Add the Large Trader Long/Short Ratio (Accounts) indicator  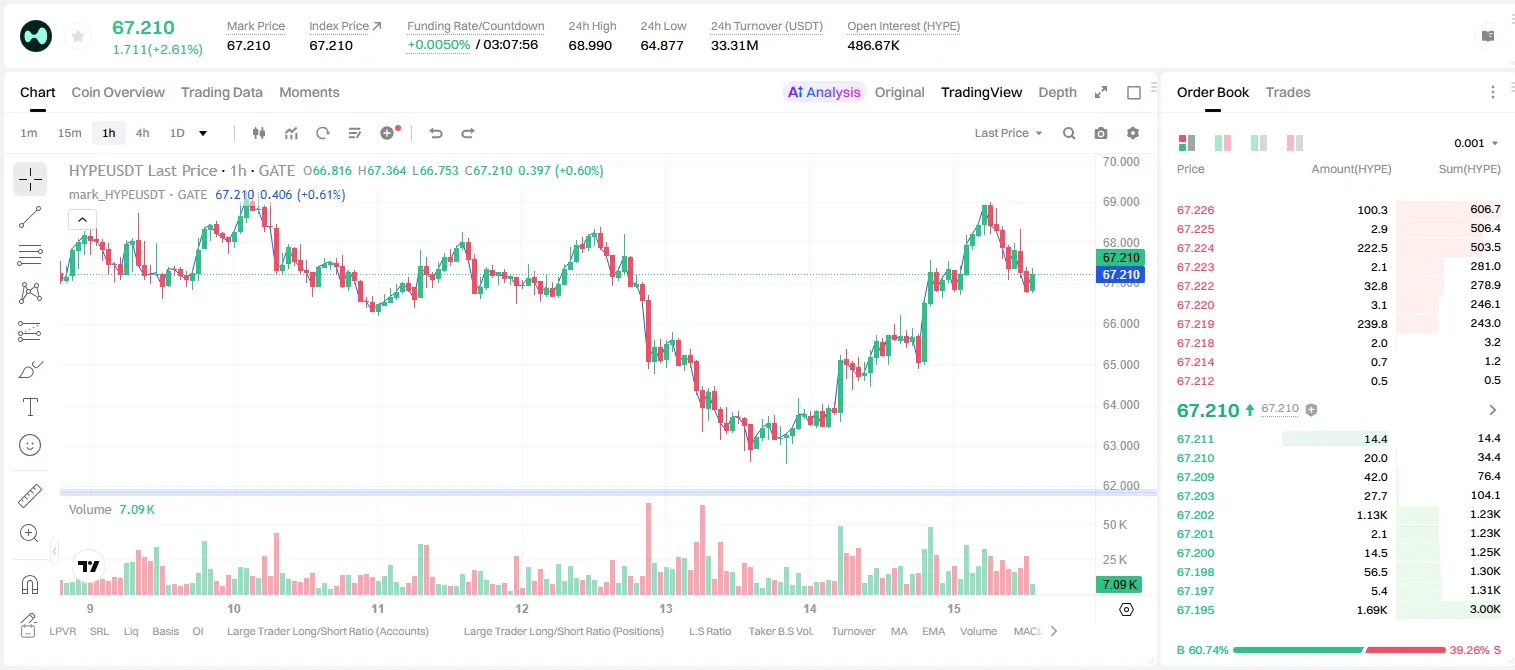pos(328,631)
